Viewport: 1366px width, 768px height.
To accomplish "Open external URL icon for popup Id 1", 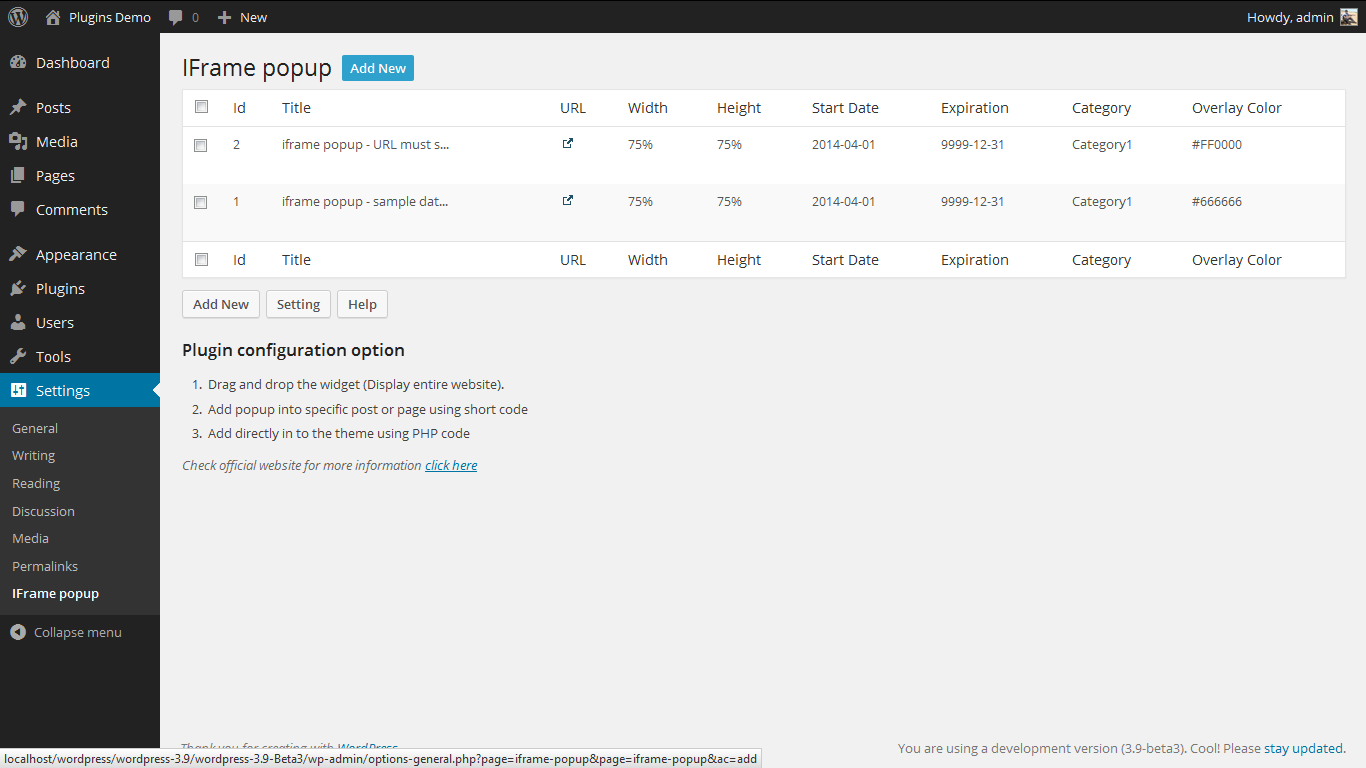I will point(567,201).
